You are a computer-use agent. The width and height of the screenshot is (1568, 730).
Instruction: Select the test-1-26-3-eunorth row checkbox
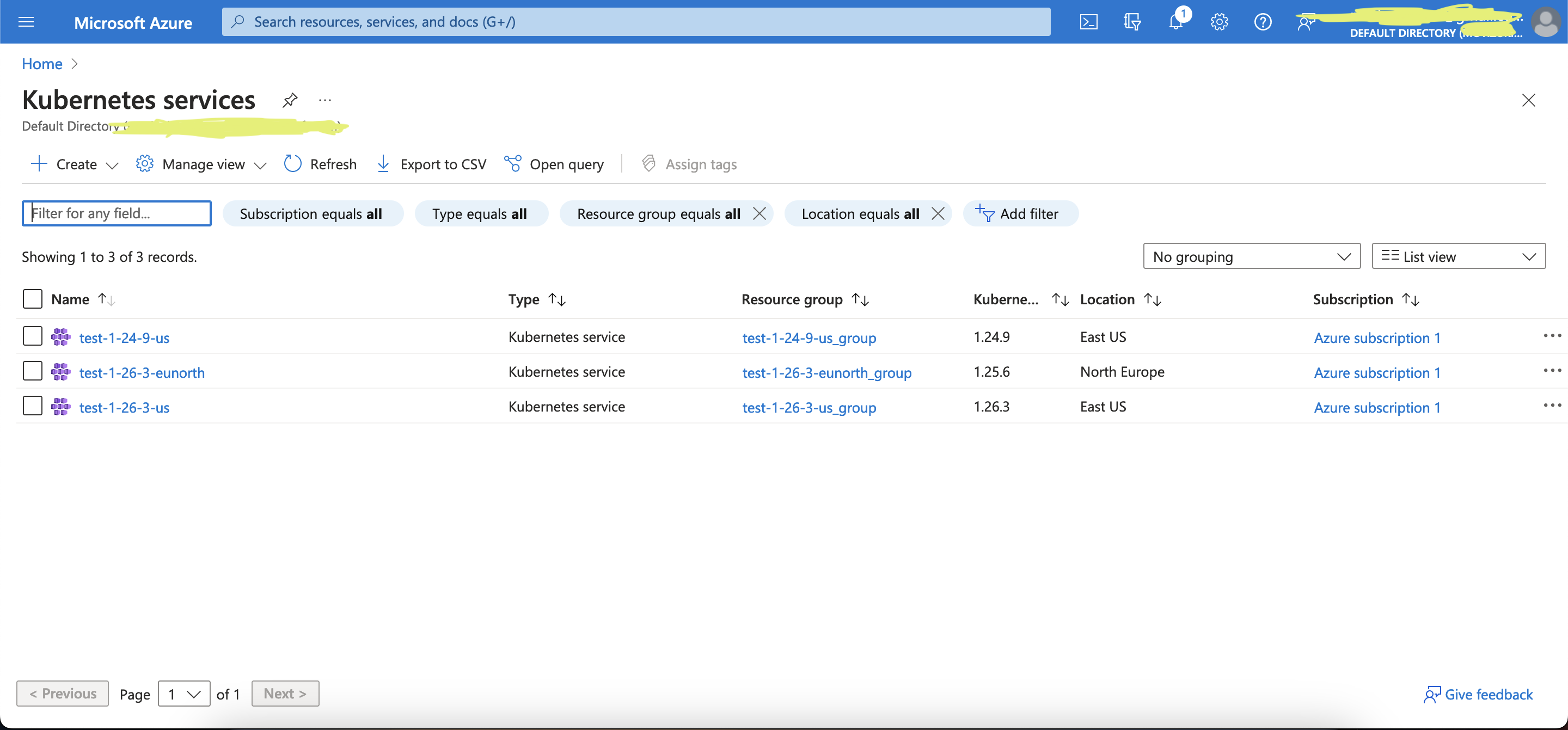click(32, 371)
